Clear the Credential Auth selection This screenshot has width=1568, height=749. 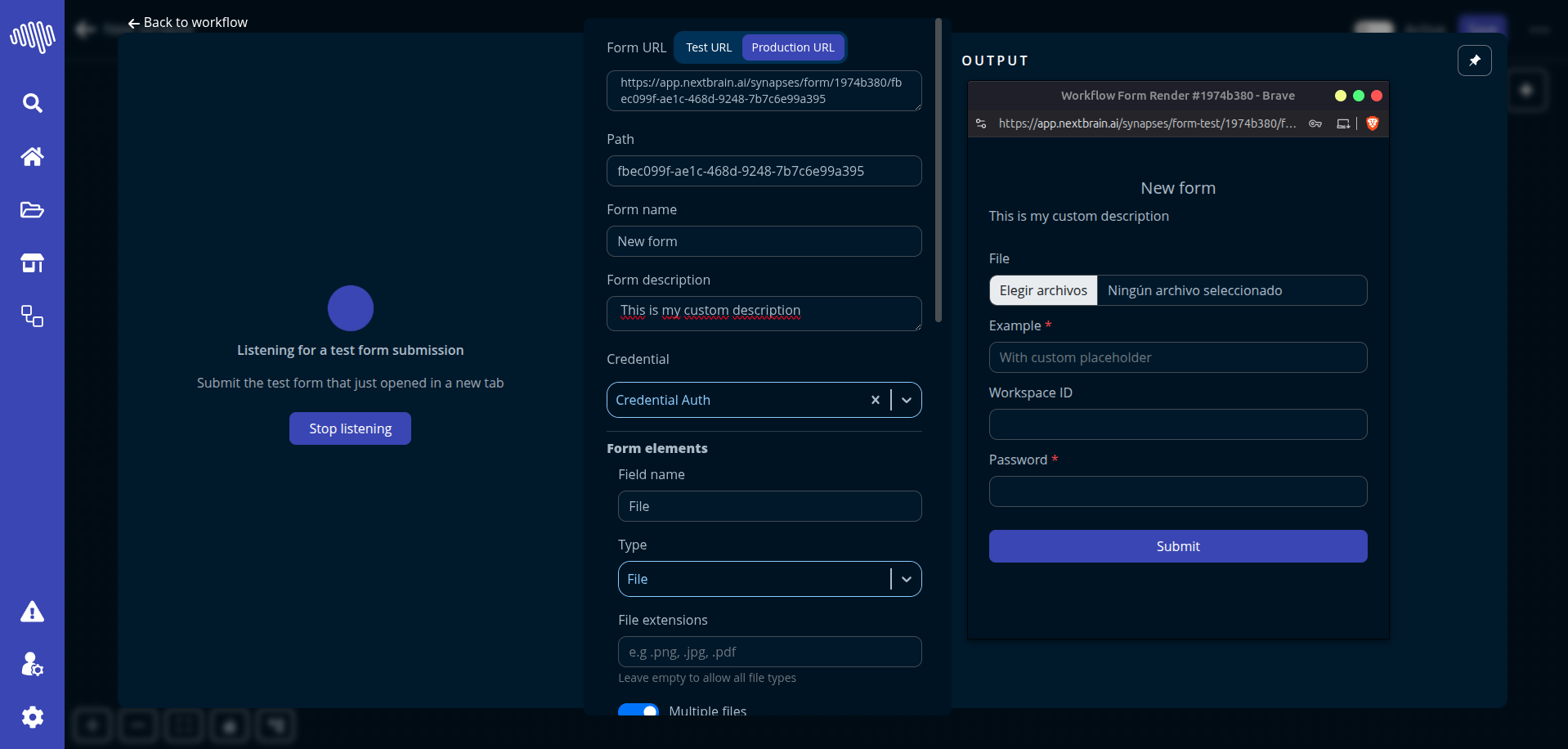pos(875,400)
